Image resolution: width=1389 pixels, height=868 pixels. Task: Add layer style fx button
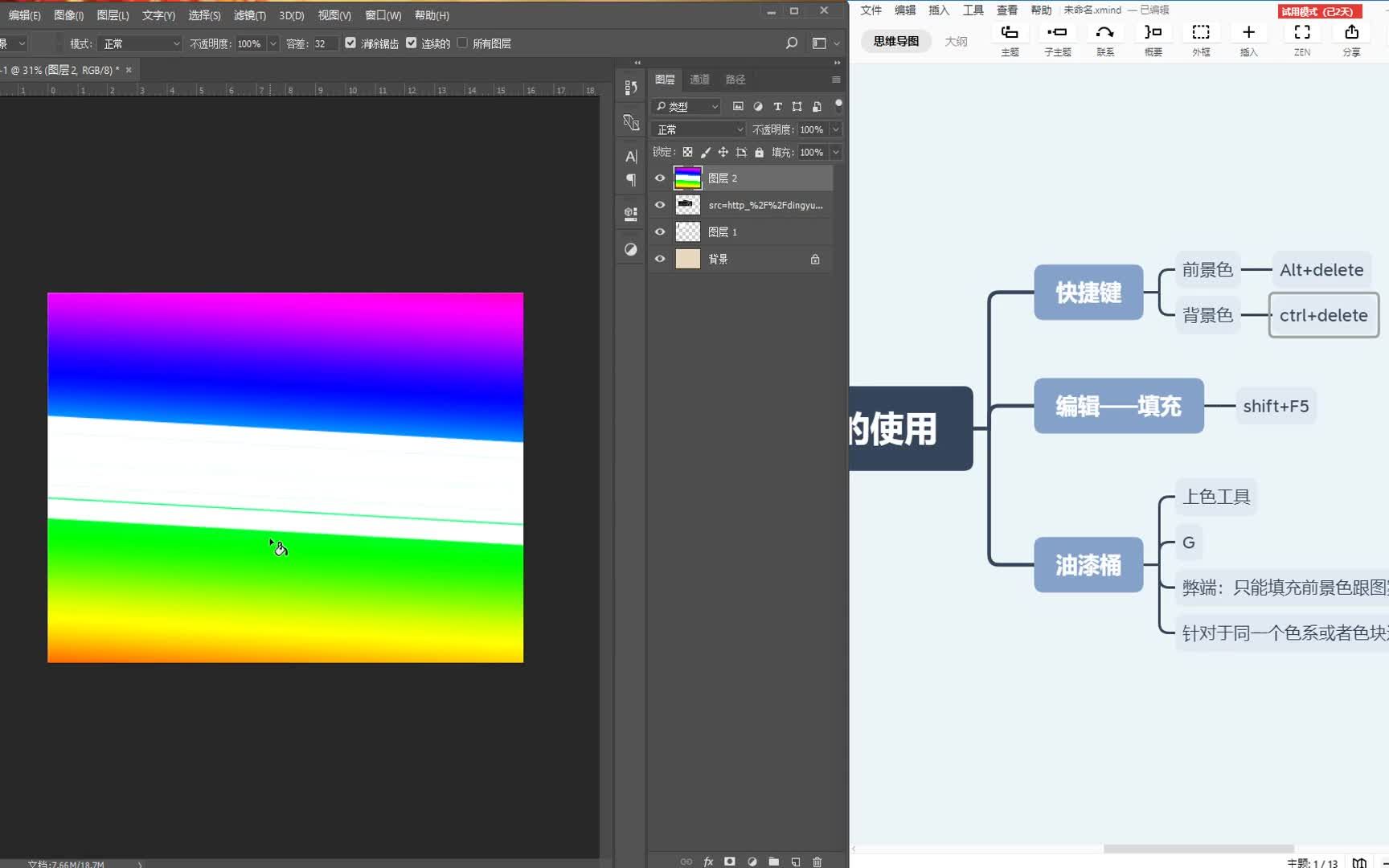pos(708,862)
